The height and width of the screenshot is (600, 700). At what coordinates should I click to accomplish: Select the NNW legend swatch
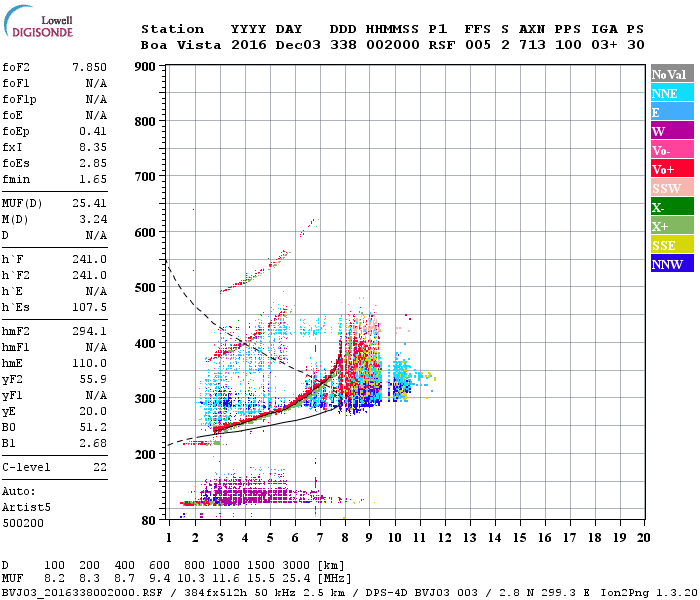coord(672,263)
